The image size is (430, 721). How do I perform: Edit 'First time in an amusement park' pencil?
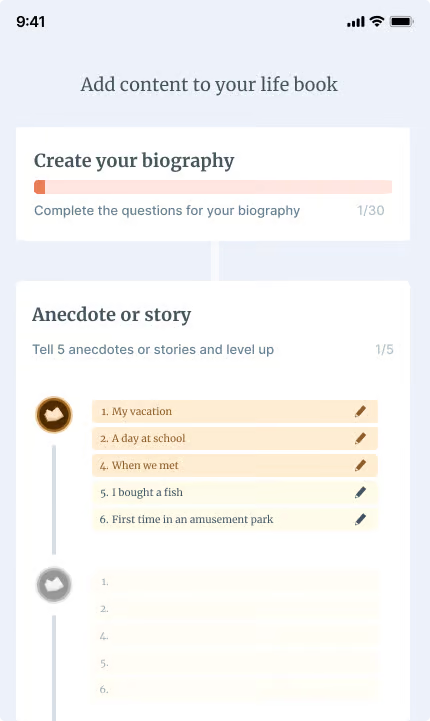coord(361,519)
